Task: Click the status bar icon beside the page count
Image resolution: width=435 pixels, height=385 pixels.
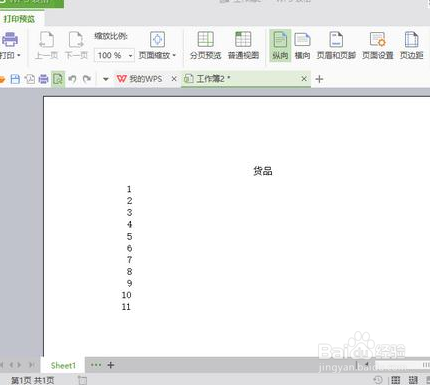Action: tap(82, 380)
